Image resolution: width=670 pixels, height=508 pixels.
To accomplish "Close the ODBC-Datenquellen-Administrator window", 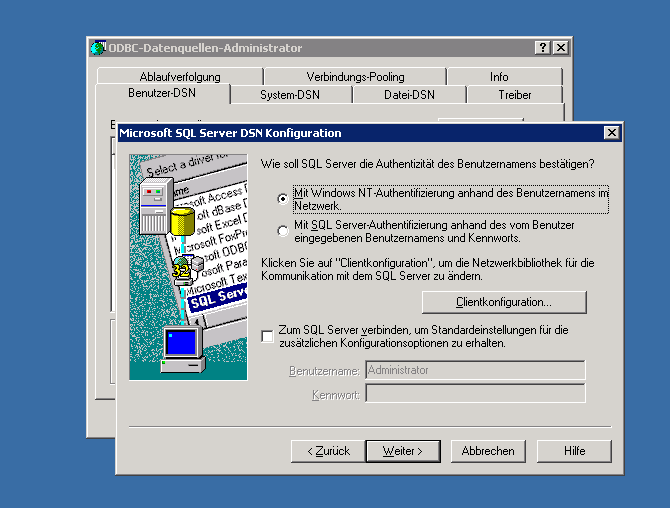I will click(x=561, y=48).
